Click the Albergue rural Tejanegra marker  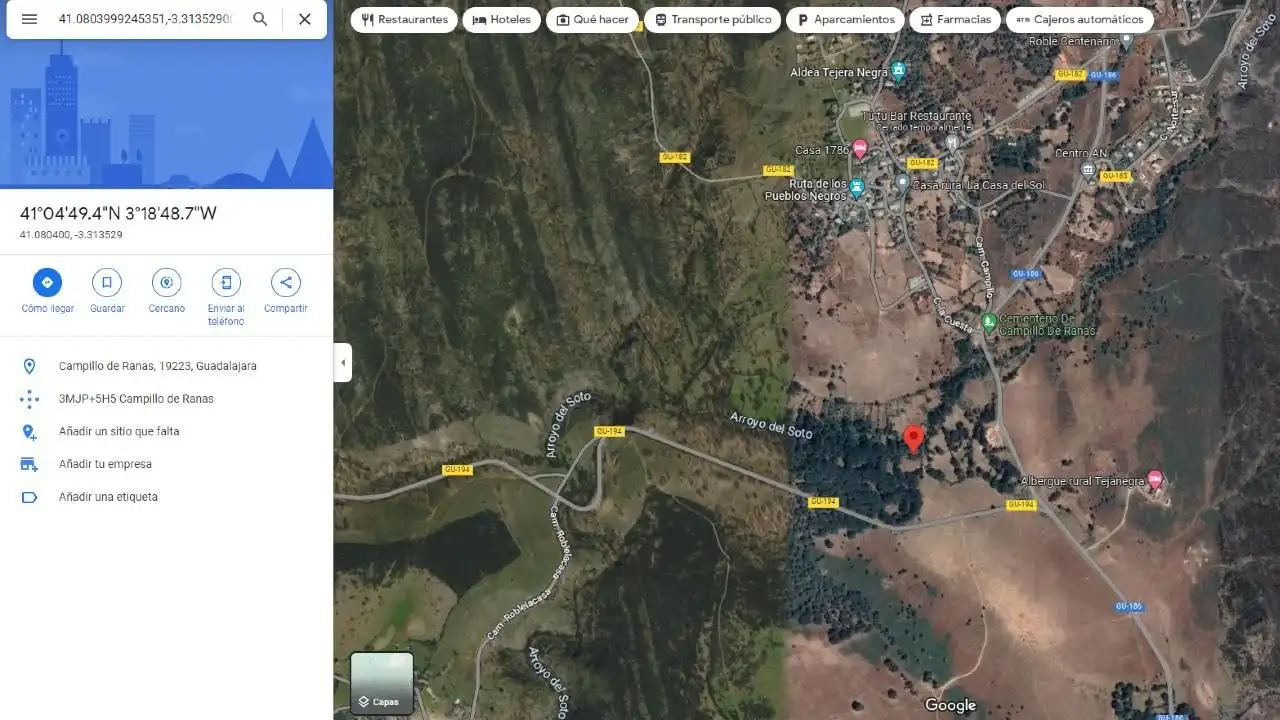point(1155,480)
